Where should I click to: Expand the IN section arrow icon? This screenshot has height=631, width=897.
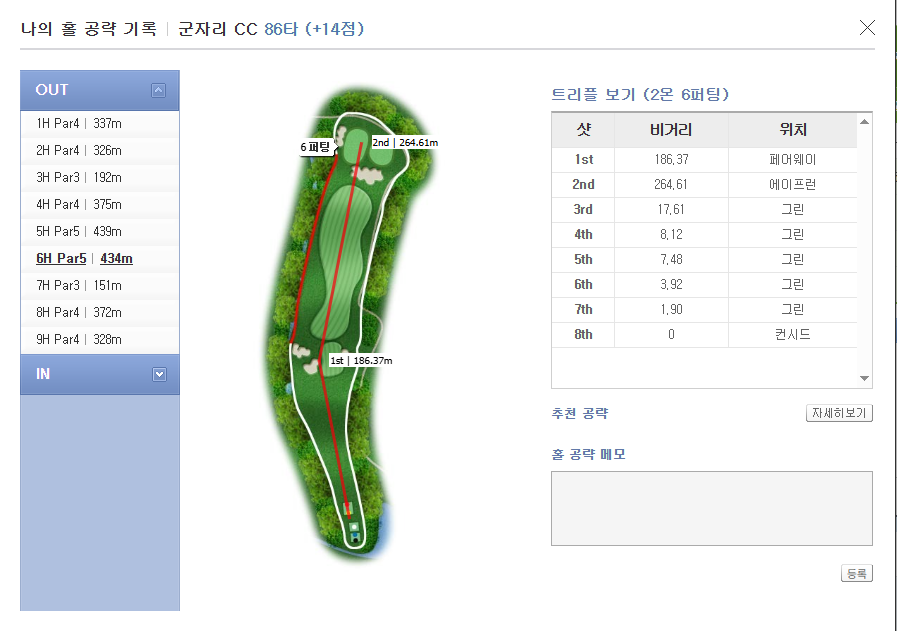click(x=158, y=374)
